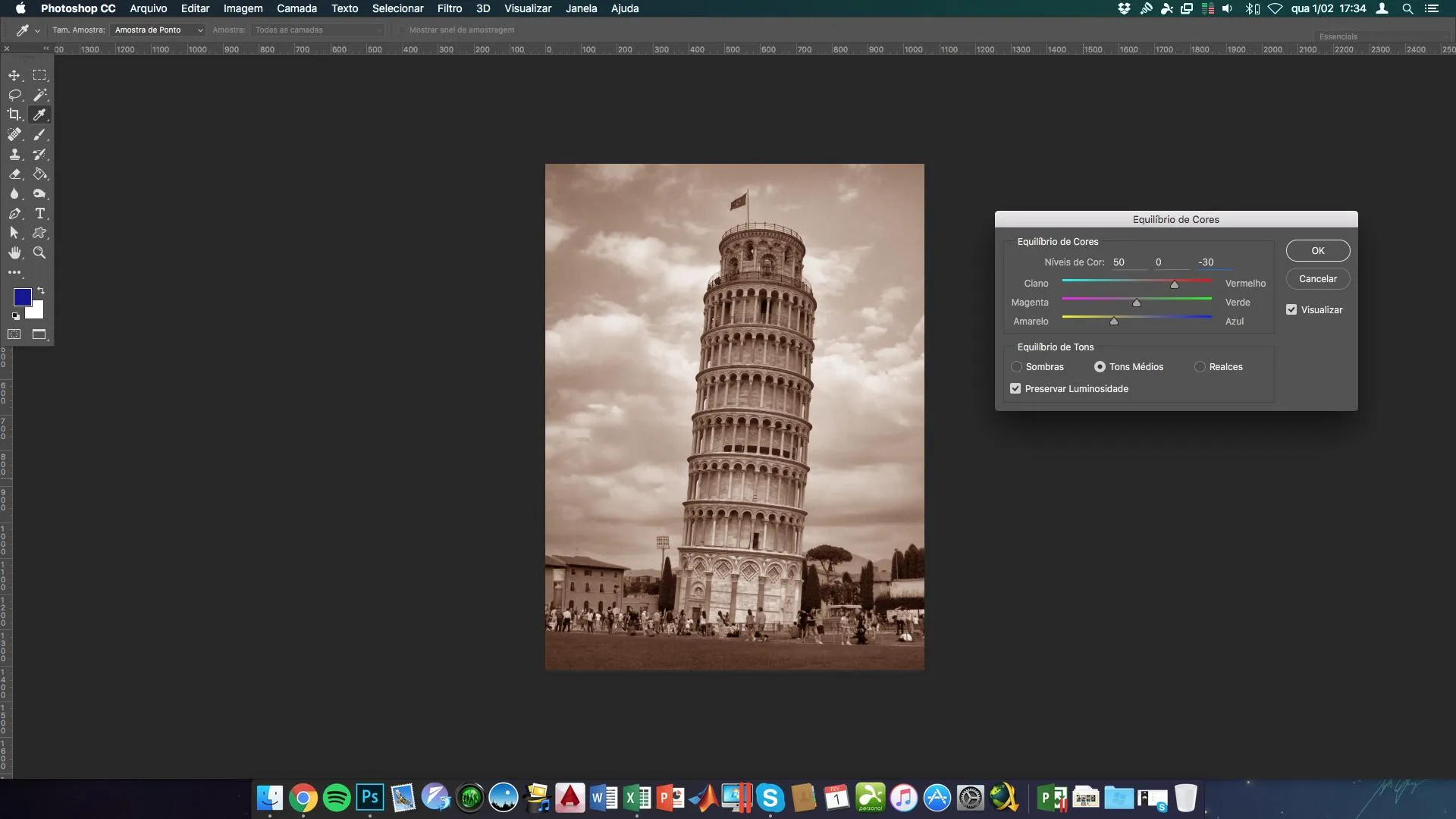The height and width of the screenshot is (819, 1456).
Task: Select the Realces tone option
Action: [x=1200, y=367]
